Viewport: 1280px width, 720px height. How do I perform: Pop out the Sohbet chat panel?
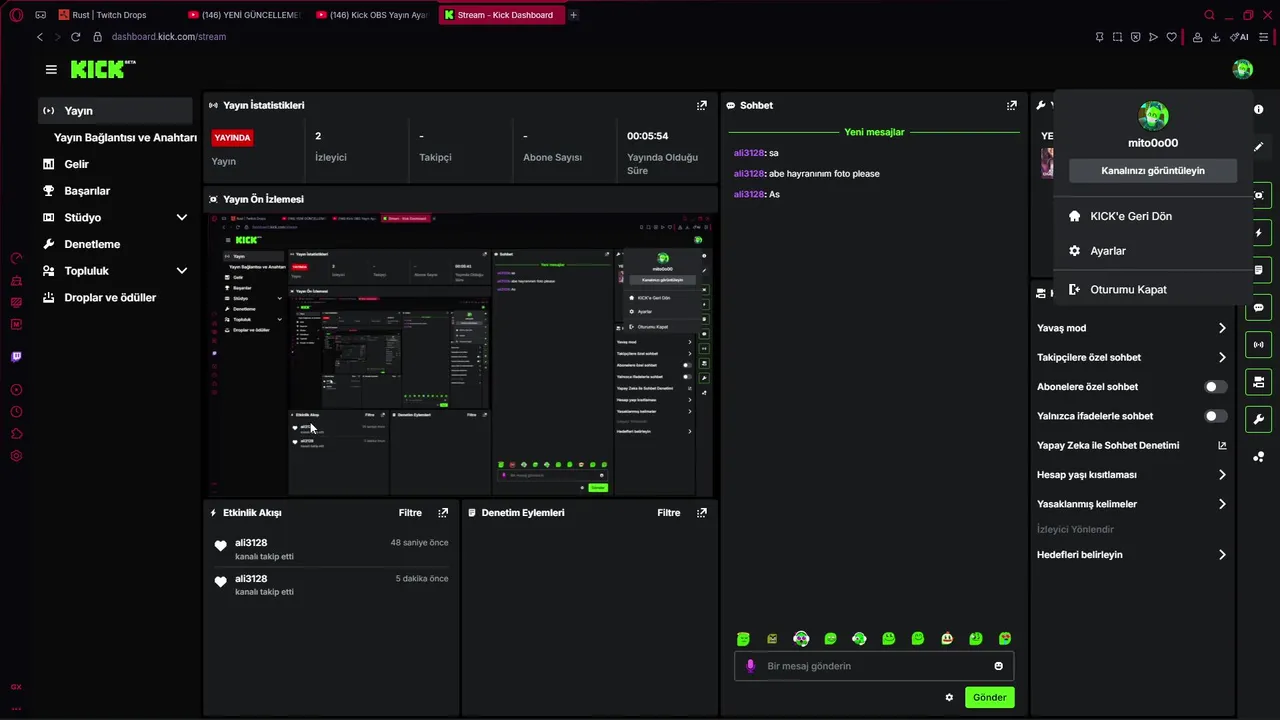click(x=1012, y=105)
